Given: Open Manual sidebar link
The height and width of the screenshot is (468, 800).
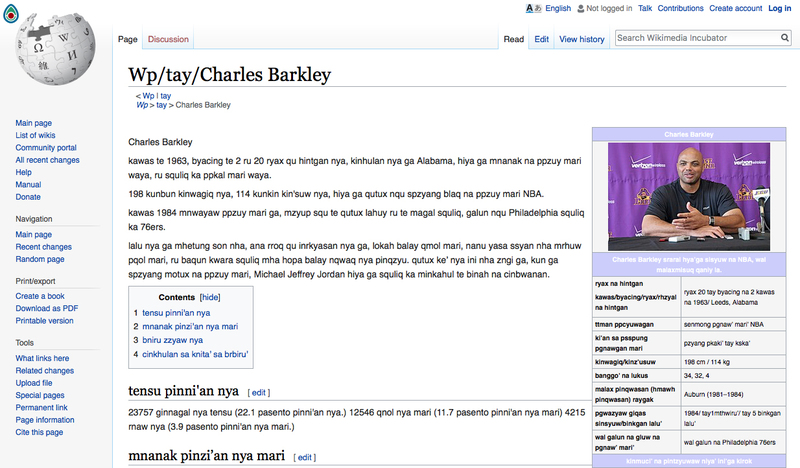Looking at the screenshot, I should click(x=28, y=184).
